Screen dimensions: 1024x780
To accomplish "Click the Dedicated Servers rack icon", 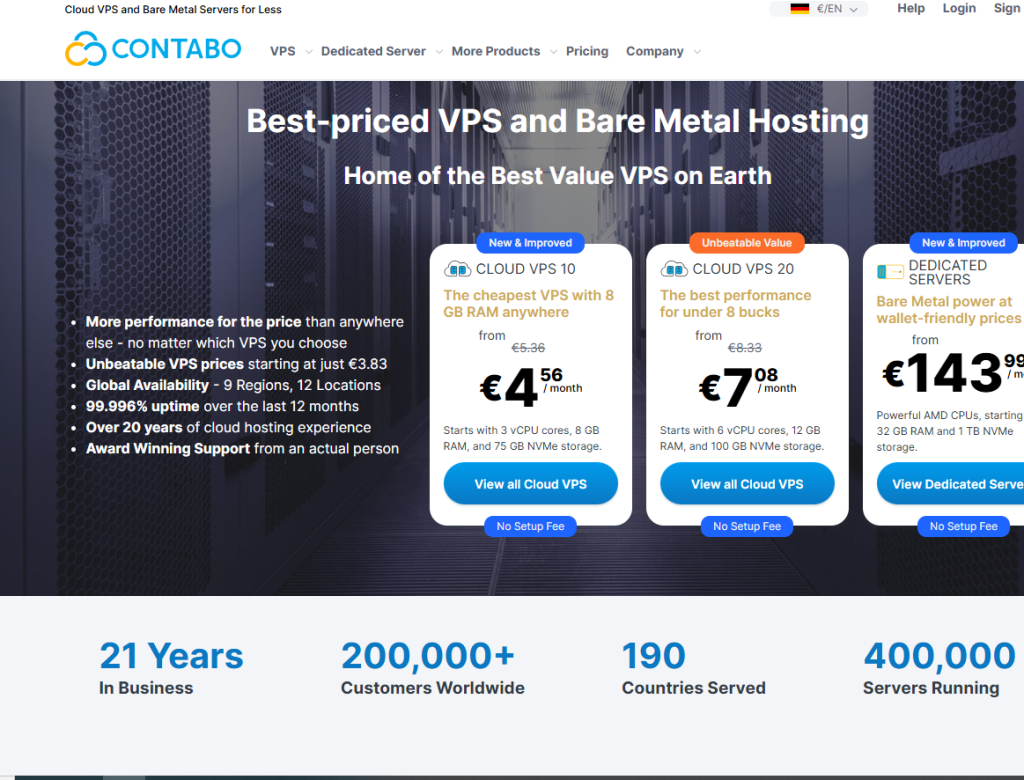I will click(890, 272).
